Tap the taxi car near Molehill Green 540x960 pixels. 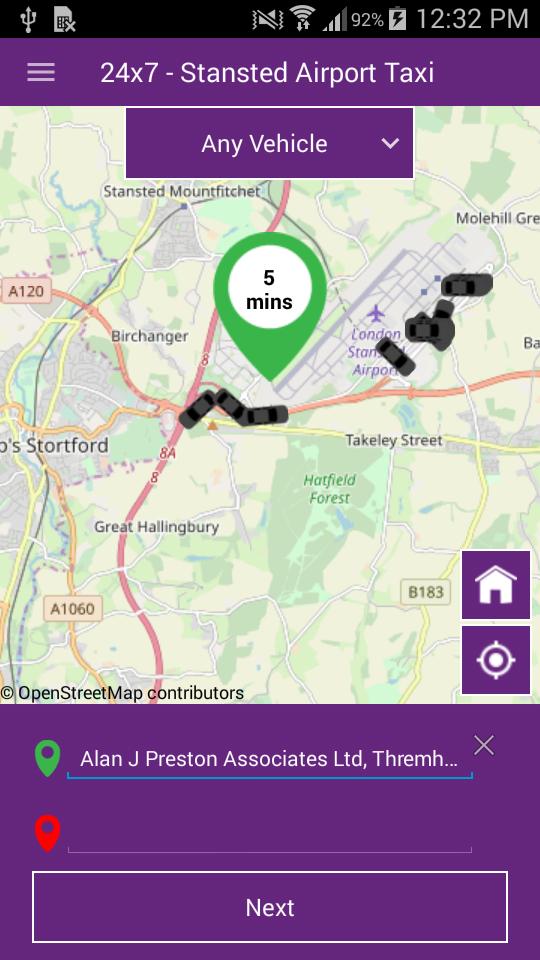[467, 285]
